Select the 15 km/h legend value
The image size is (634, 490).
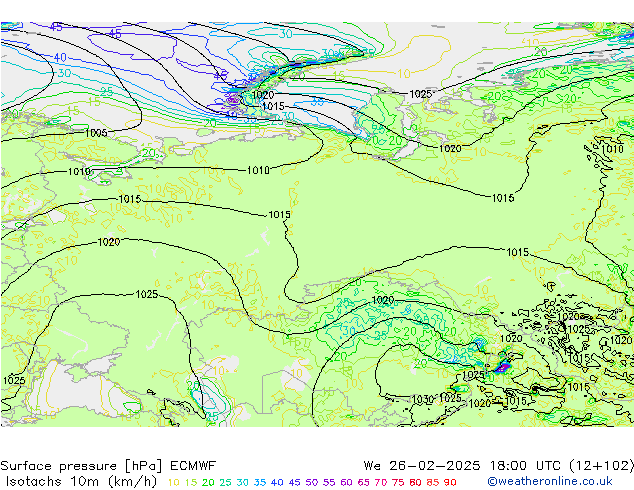coord(191,482)
